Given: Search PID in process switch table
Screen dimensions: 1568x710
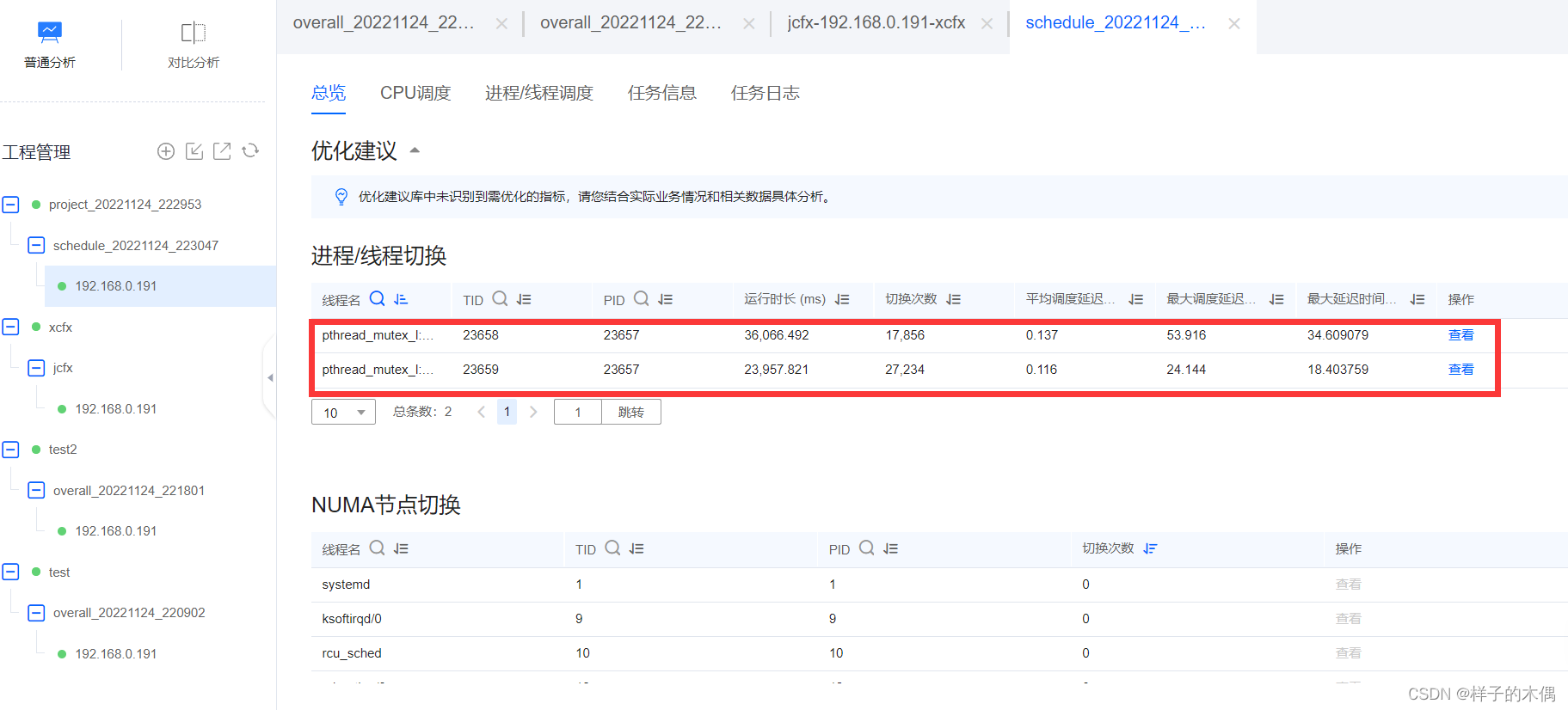Looking at the screenshot, I should [x=642, y=299].
